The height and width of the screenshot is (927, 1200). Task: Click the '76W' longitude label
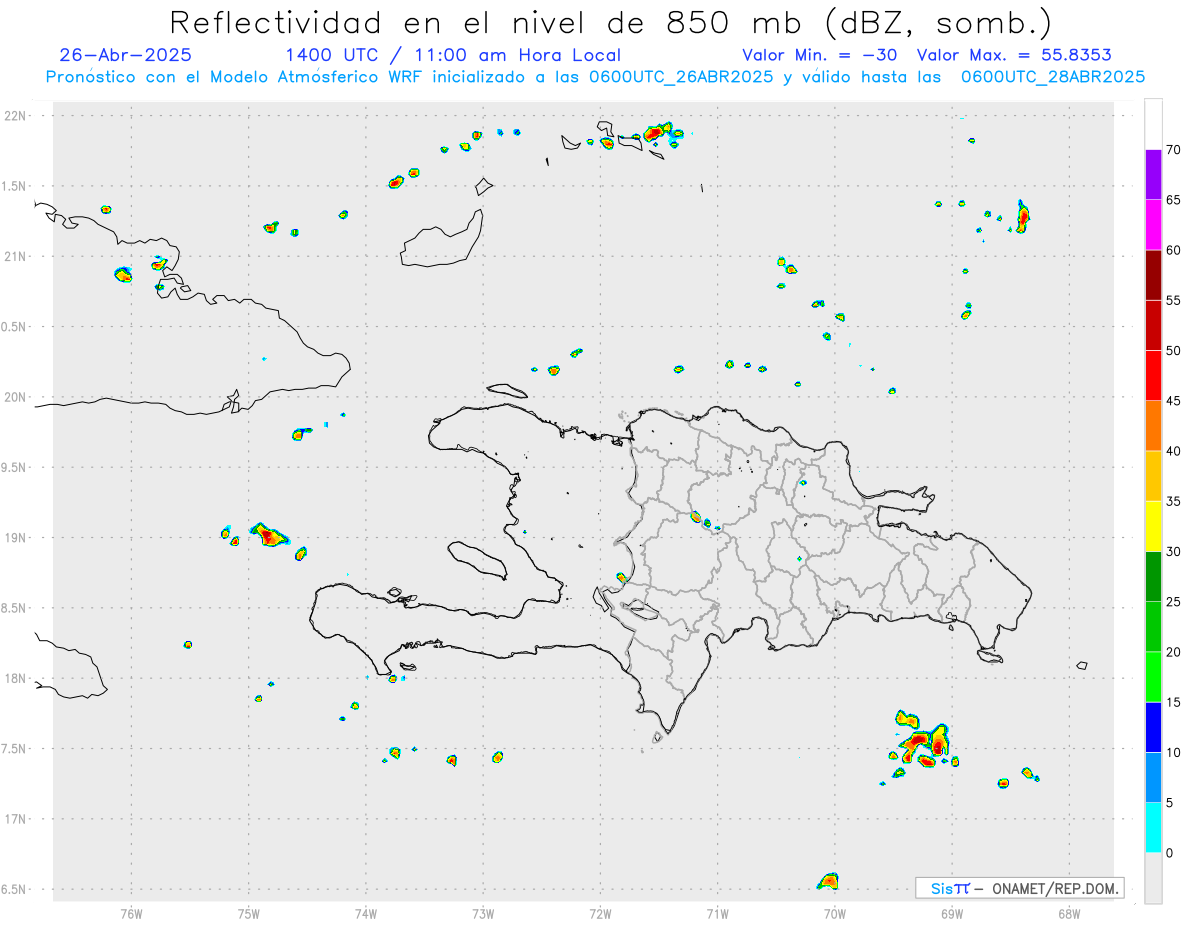[x=131, y=913]
